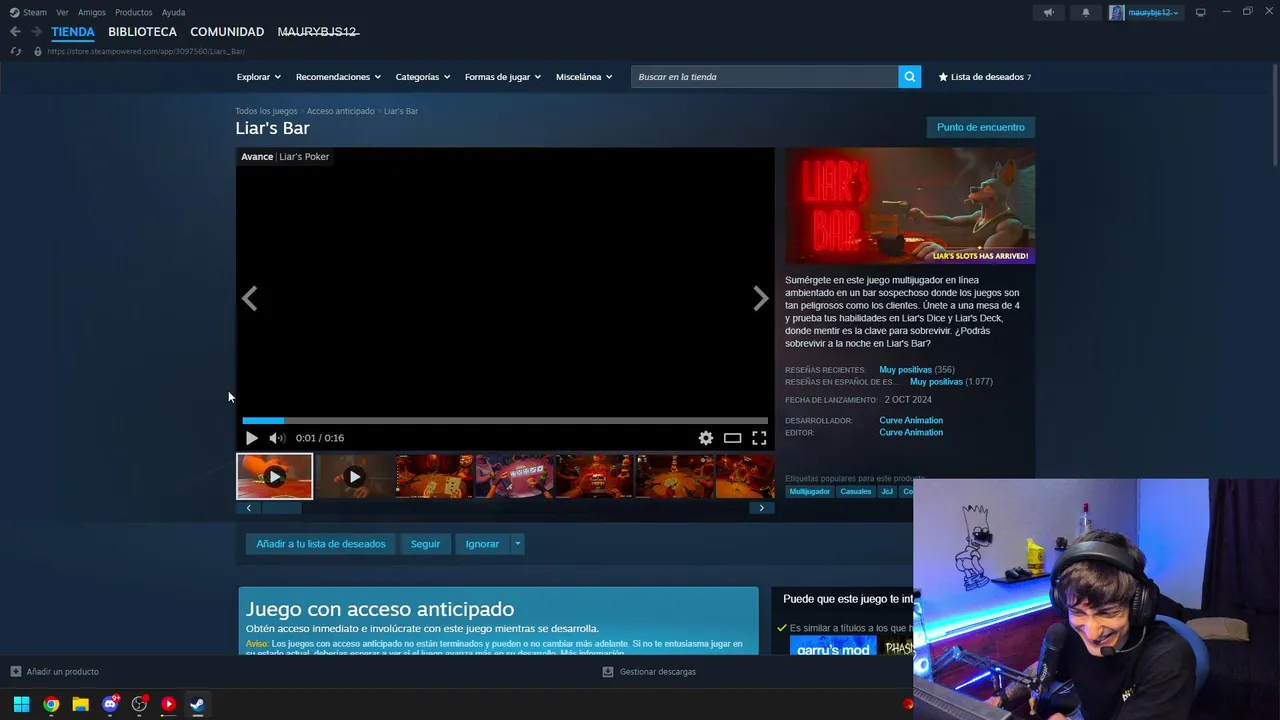This screenshot has height=720, width=1280.
Task: Click the Multijugador tag
Action: point(810,492)
